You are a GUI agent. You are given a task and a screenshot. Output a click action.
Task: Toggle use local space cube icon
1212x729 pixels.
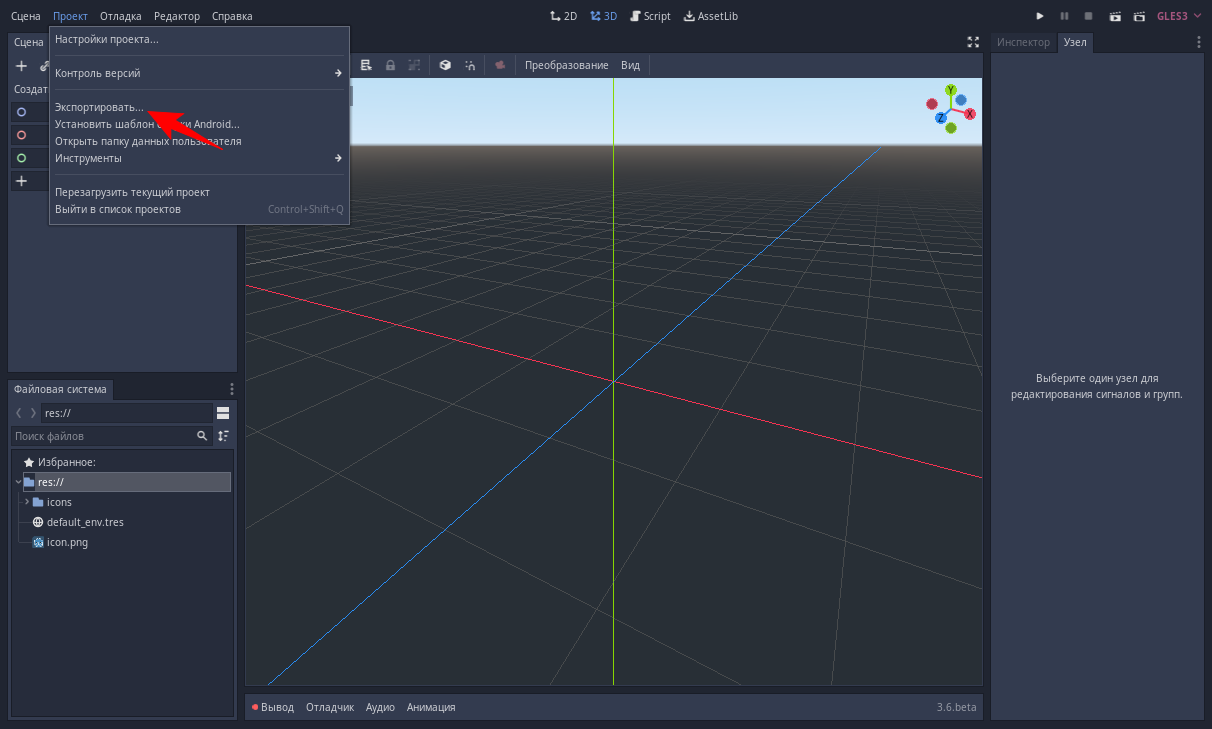coord(445,65)
